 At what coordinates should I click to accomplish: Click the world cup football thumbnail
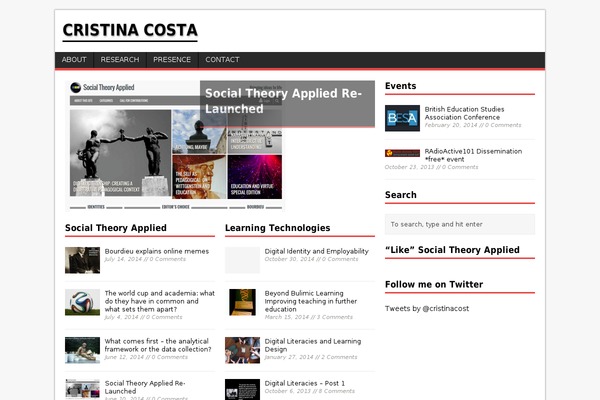[82, 302]
